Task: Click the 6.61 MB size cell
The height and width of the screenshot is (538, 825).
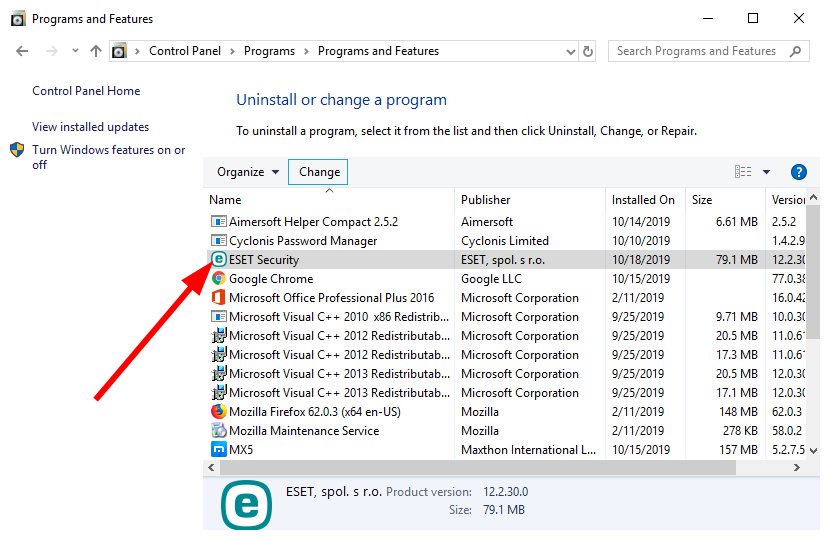Action: pos(737,222)
